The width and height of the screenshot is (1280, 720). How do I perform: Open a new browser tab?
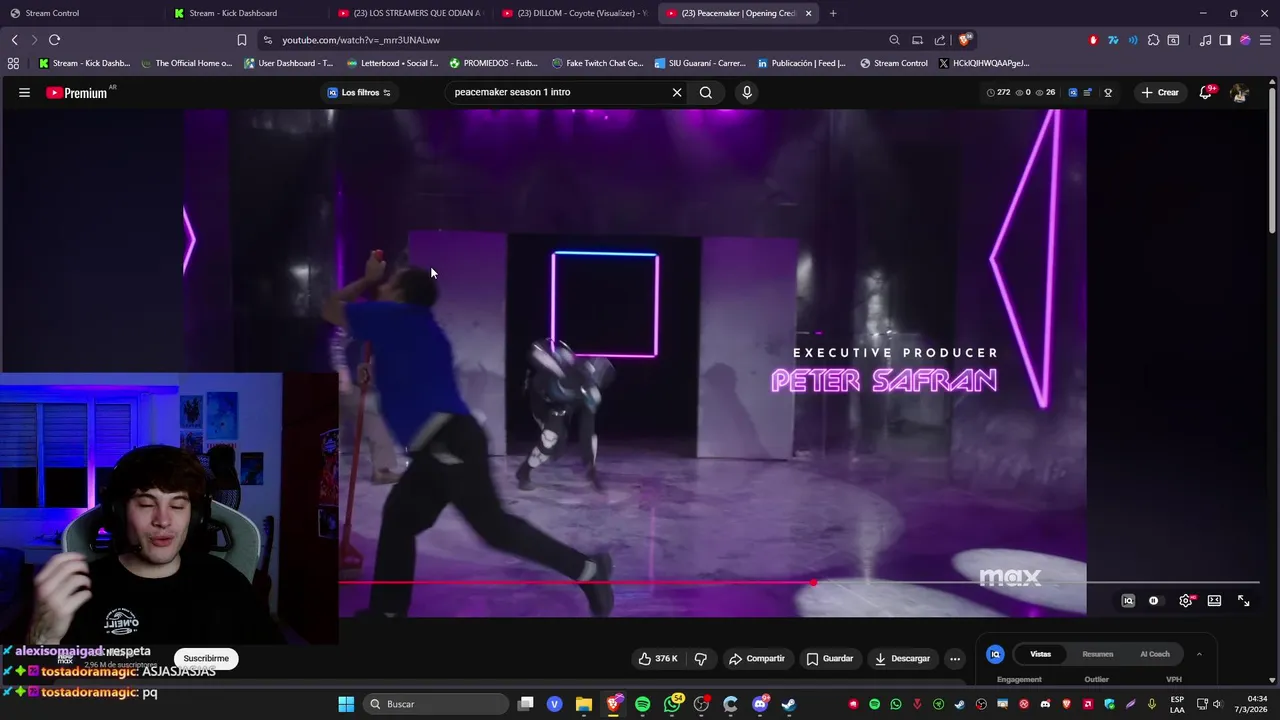[833, 13]
